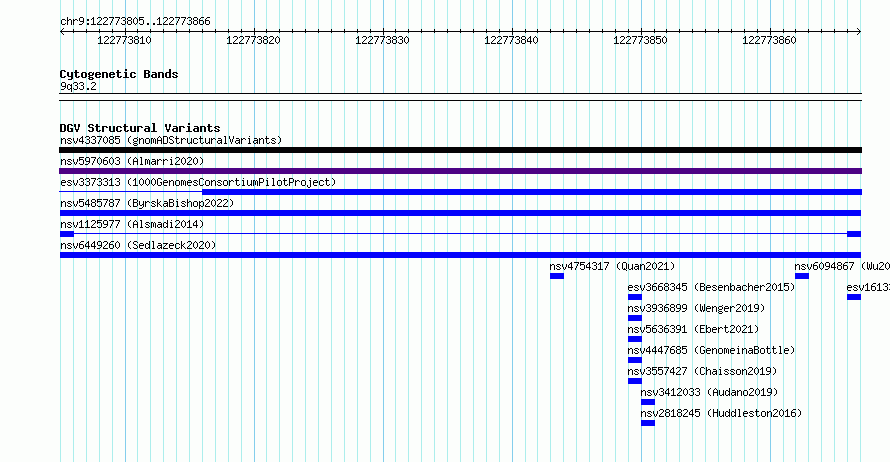Image resolution: width=890 pixels, height=462 pixels.
Task: Select the small bar under nsv4447685
Action: coord(635,360)
